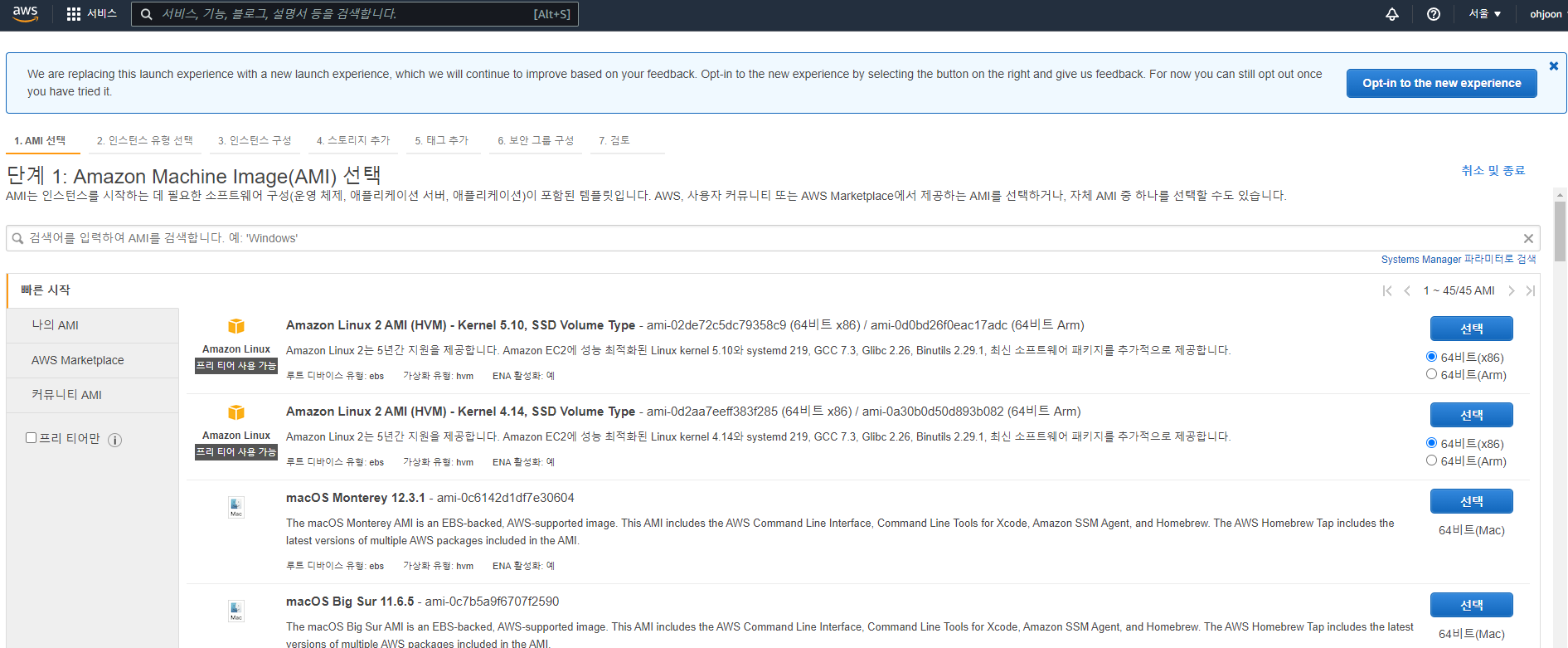The image size is (1568, 648).
Task: Open 커뮤니티 AMI in sidebar
Action: click(x=93, y=395)
